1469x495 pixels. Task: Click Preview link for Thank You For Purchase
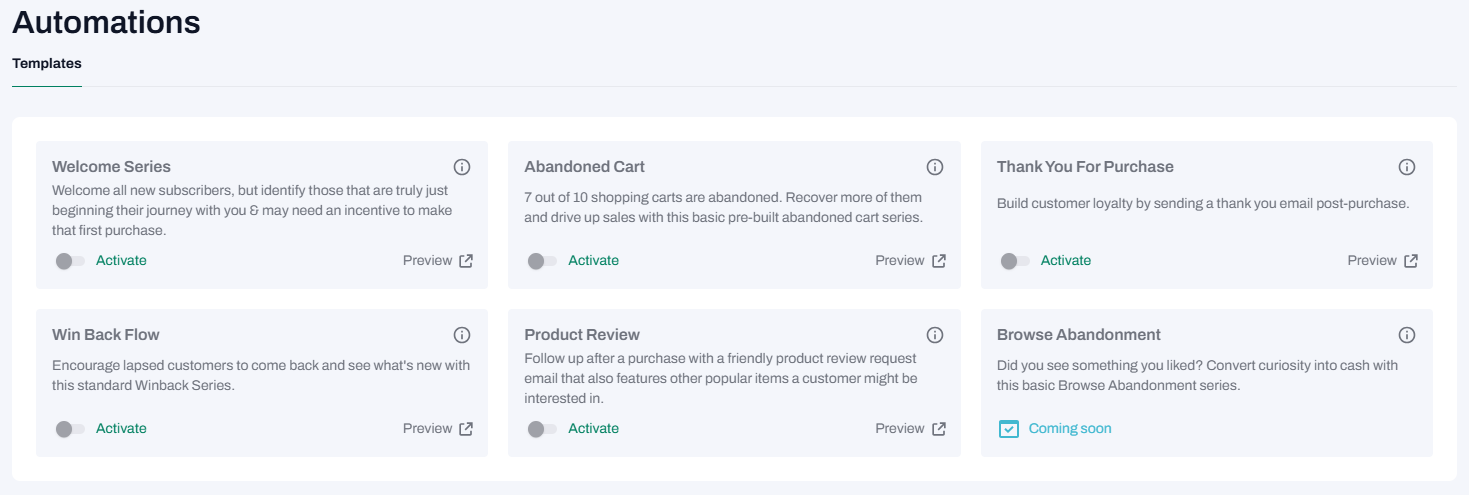coord(1371,261)
